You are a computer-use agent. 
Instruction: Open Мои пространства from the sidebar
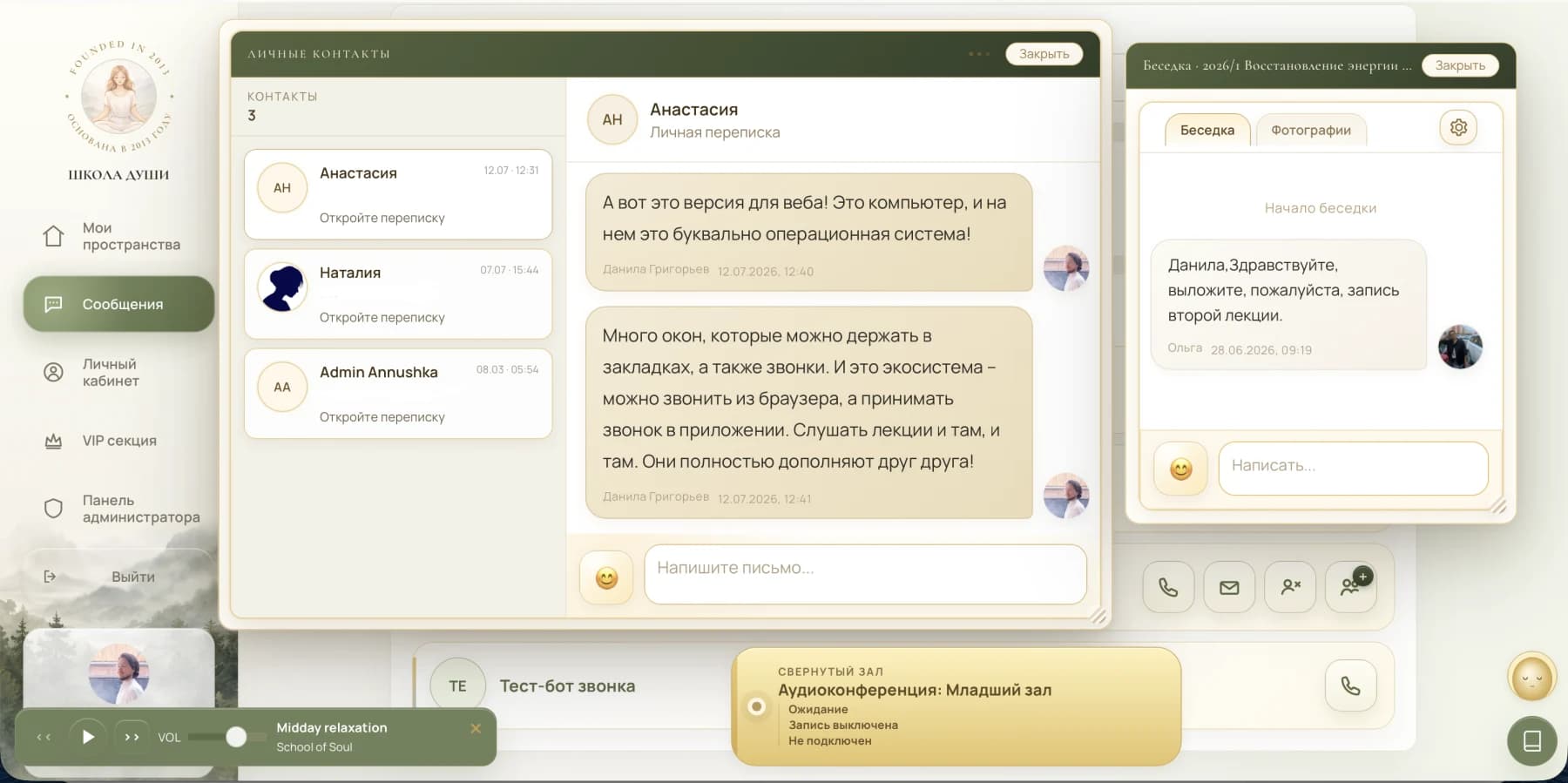click(x=118, y=236)
